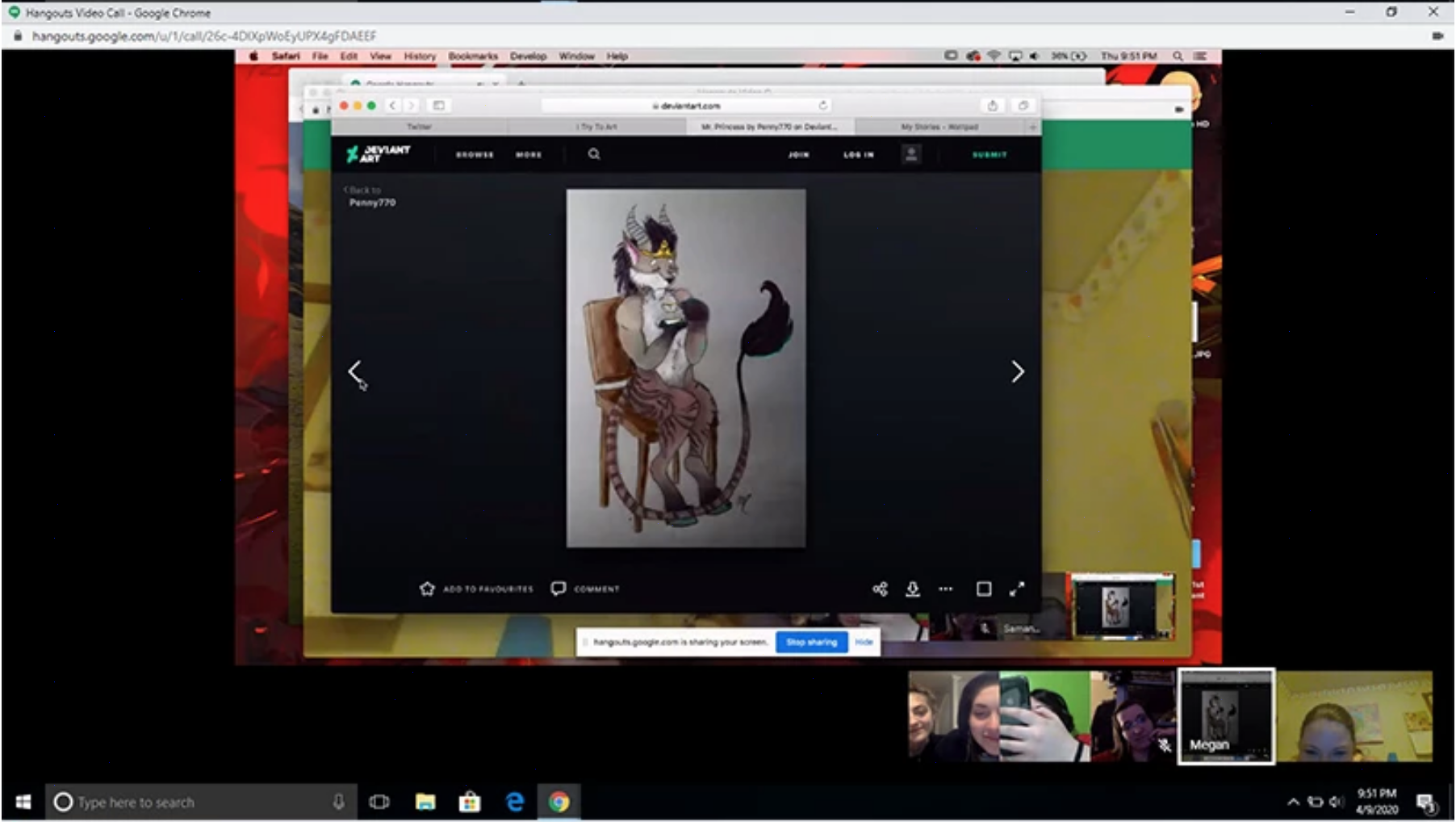Toggle theater view square icon
The image size is (1456, 822).
click(x=984, y=589)
